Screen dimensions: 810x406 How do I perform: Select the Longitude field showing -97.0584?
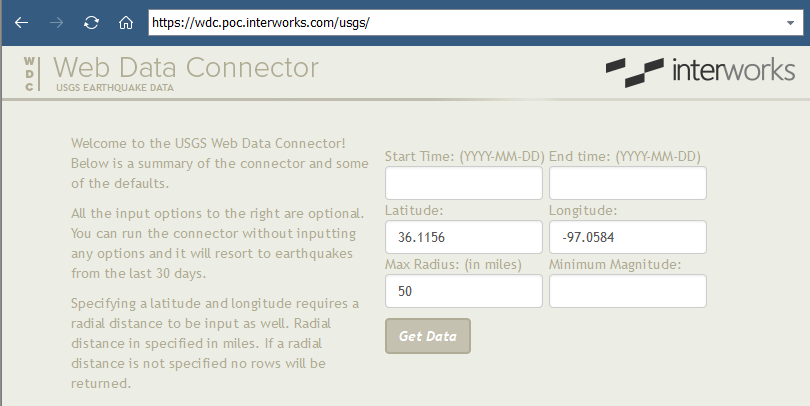click(x=628, y=237)
